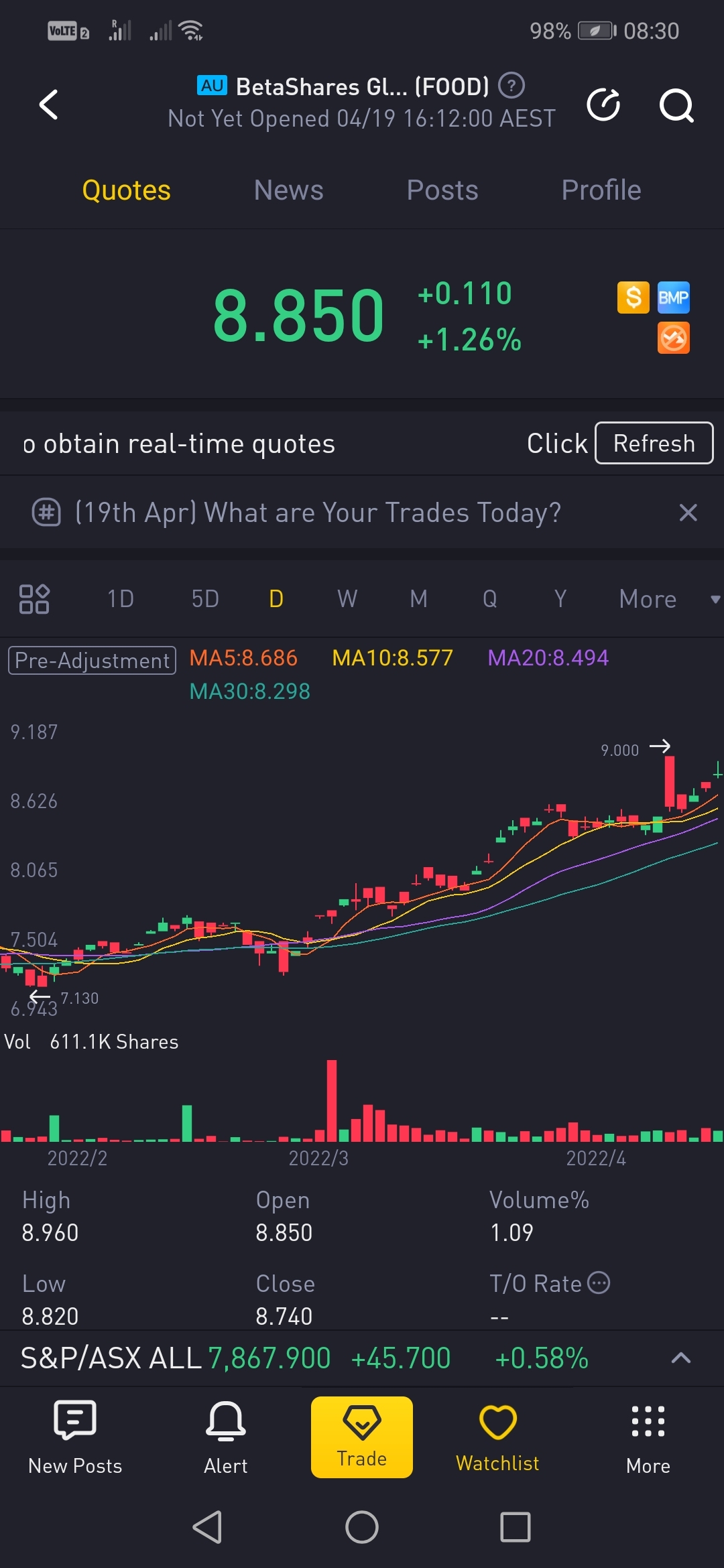Toggle the Pre-Adjustment price mode
The height and width of the screenshot is (1568, 724).
tap(92, 660)
